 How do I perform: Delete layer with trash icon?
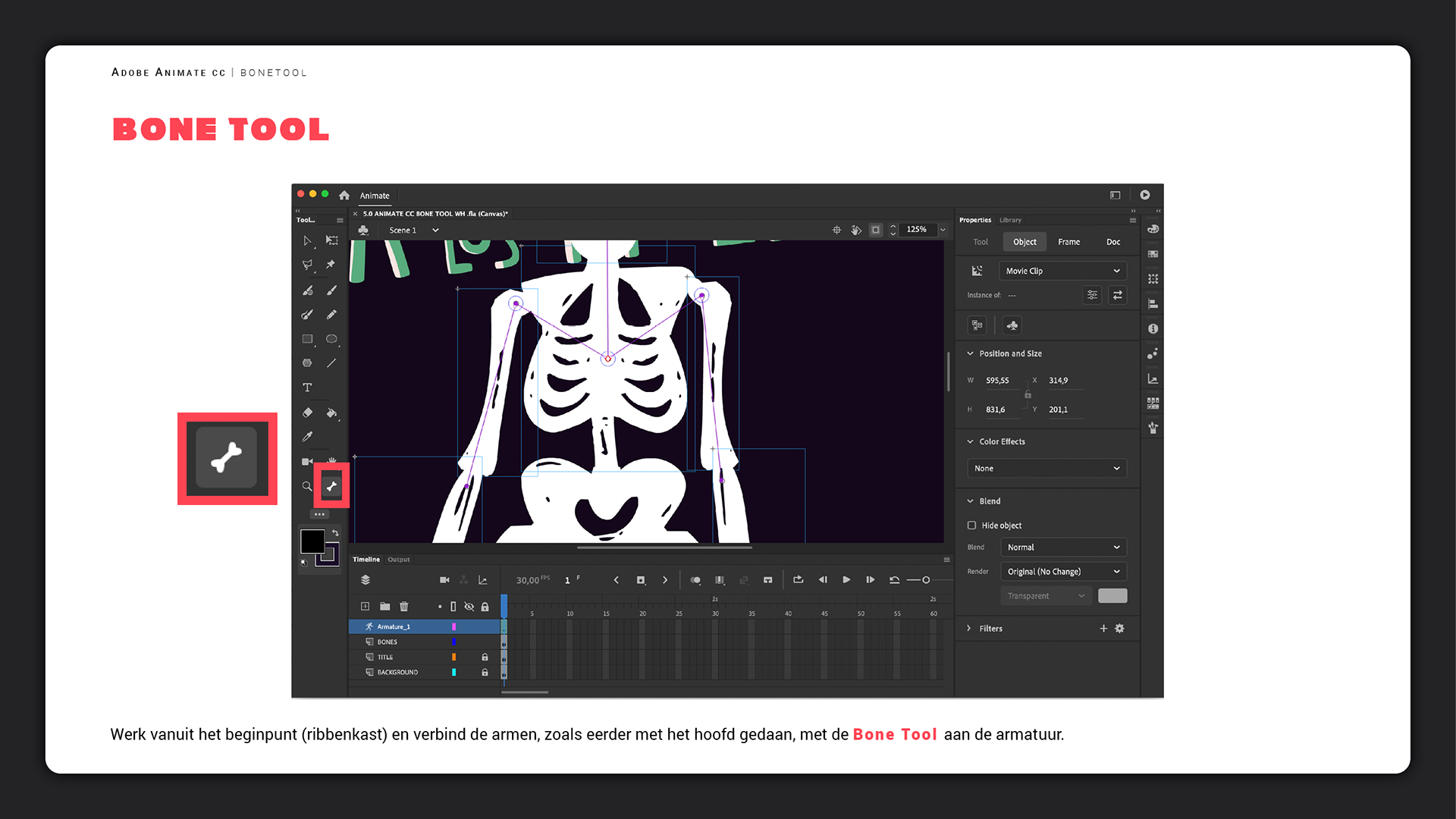(404, 607)
